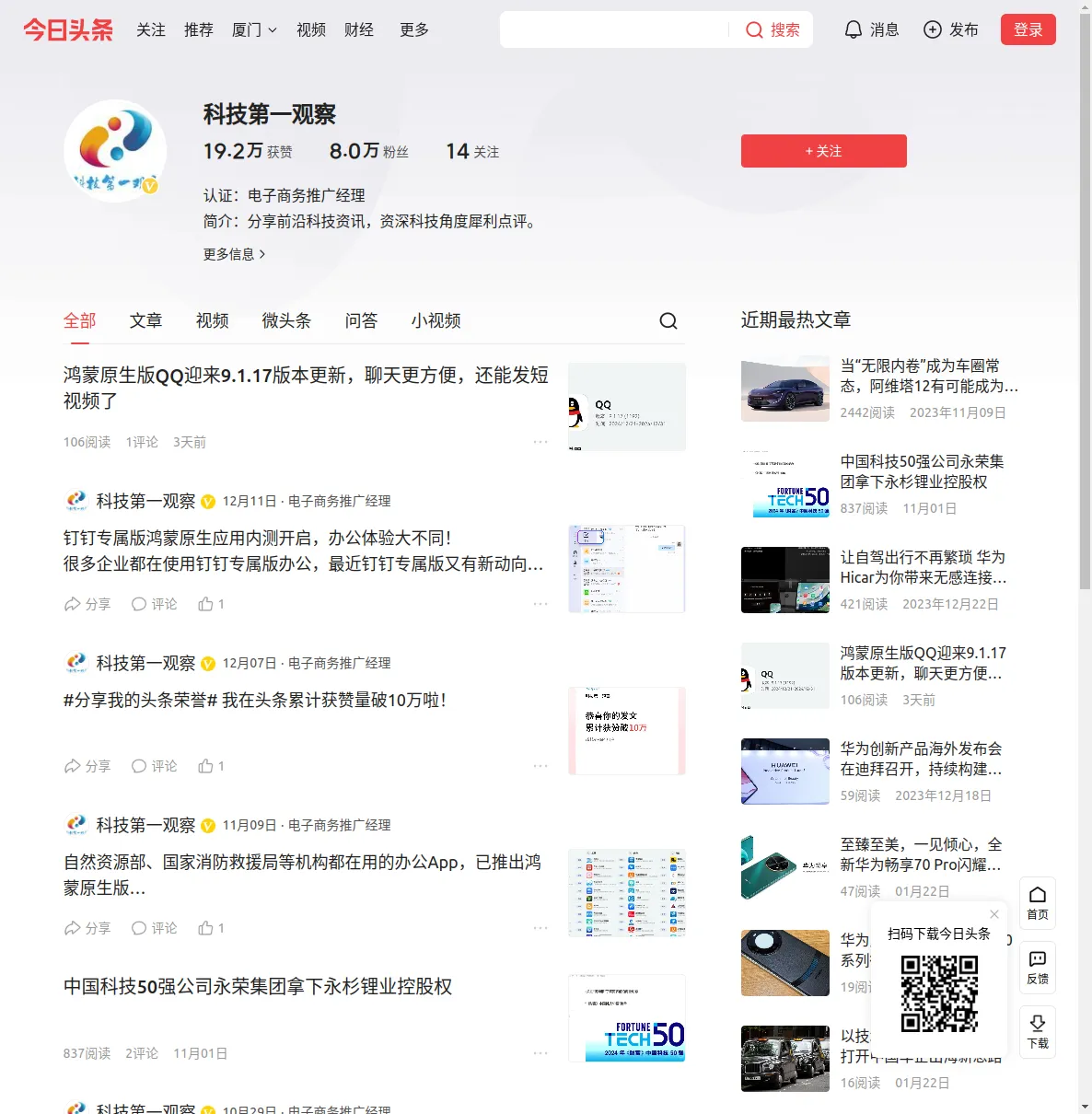Open hot article 让自驾出行不再繁琐 华为Hicar
Screen dimensions: 1092x1114
point(924,567)
